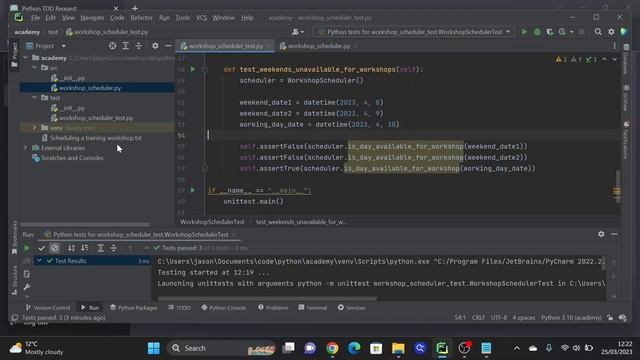
Task: Collapse the academy root folder
Action: (x=26, y=58)
